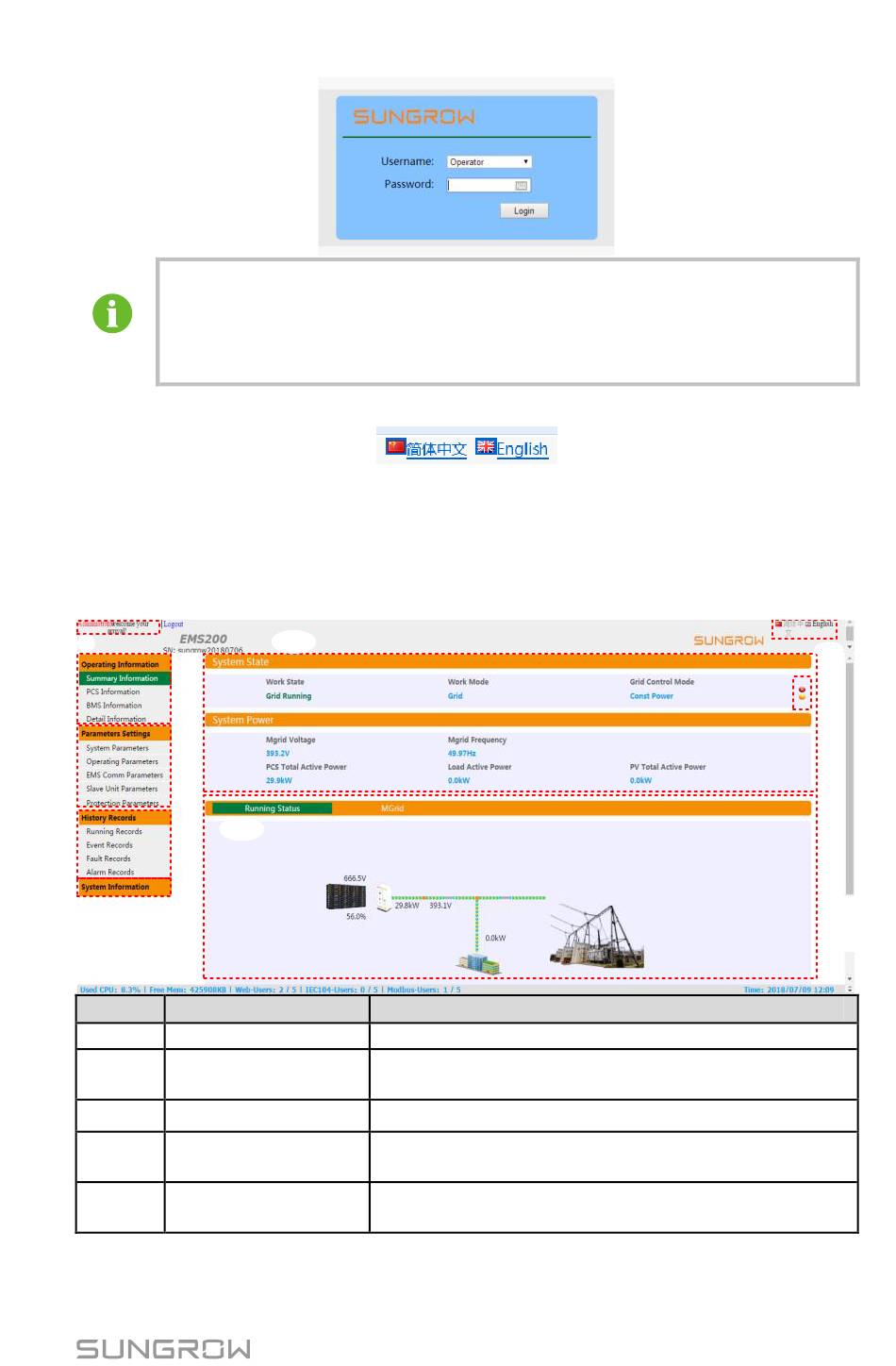Image resolution: width=896 pixels, height=1366 pixels.
Task: Open EMS Comm Parameters page
Action: [x=124, y=775]
